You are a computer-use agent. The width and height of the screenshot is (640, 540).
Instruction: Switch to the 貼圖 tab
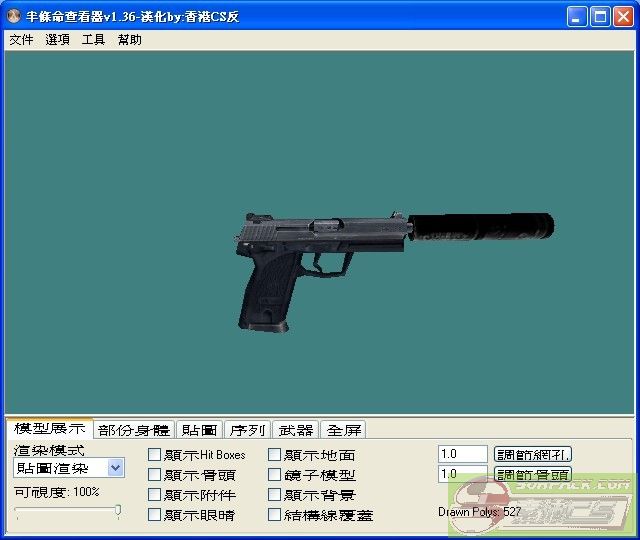click(x=199, y=430)
